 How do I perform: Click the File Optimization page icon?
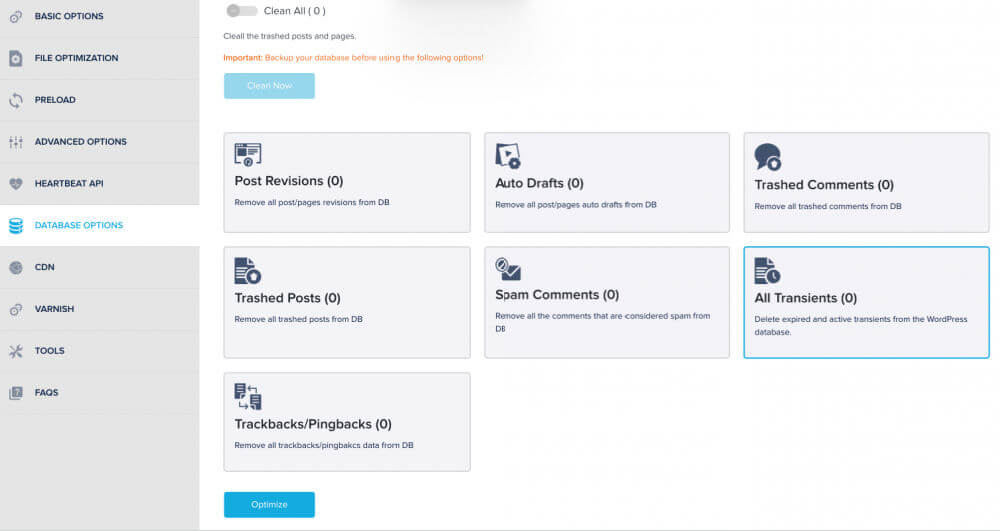click(16, 58)
